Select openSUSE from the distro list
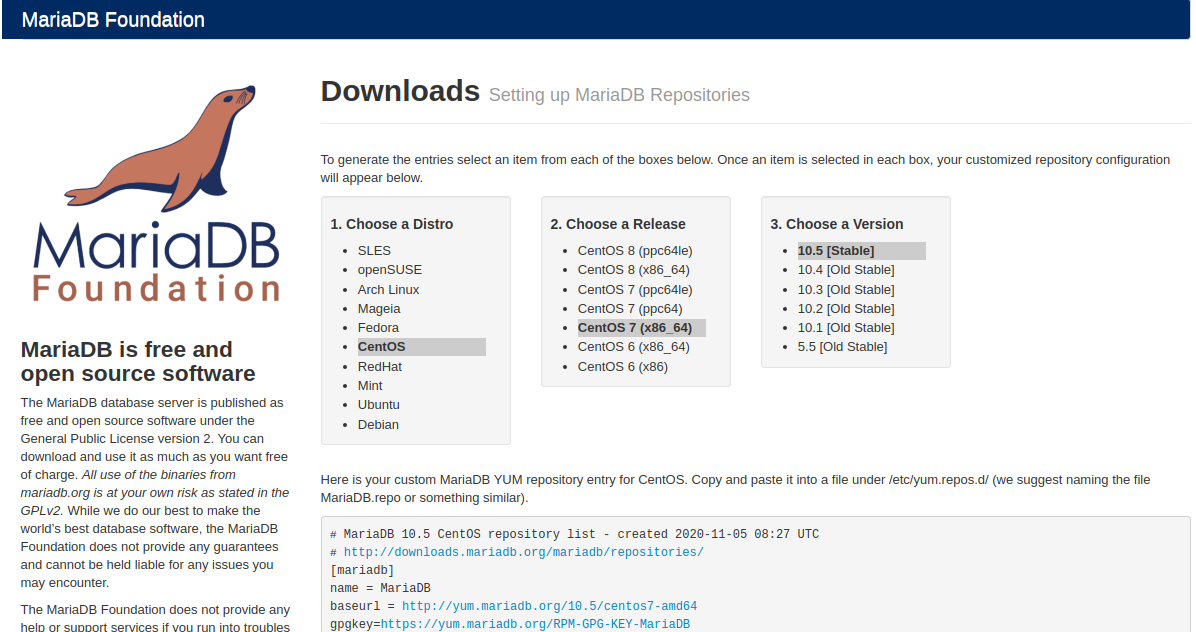Viewport: 1196px width, 632px height. (390, 269)
